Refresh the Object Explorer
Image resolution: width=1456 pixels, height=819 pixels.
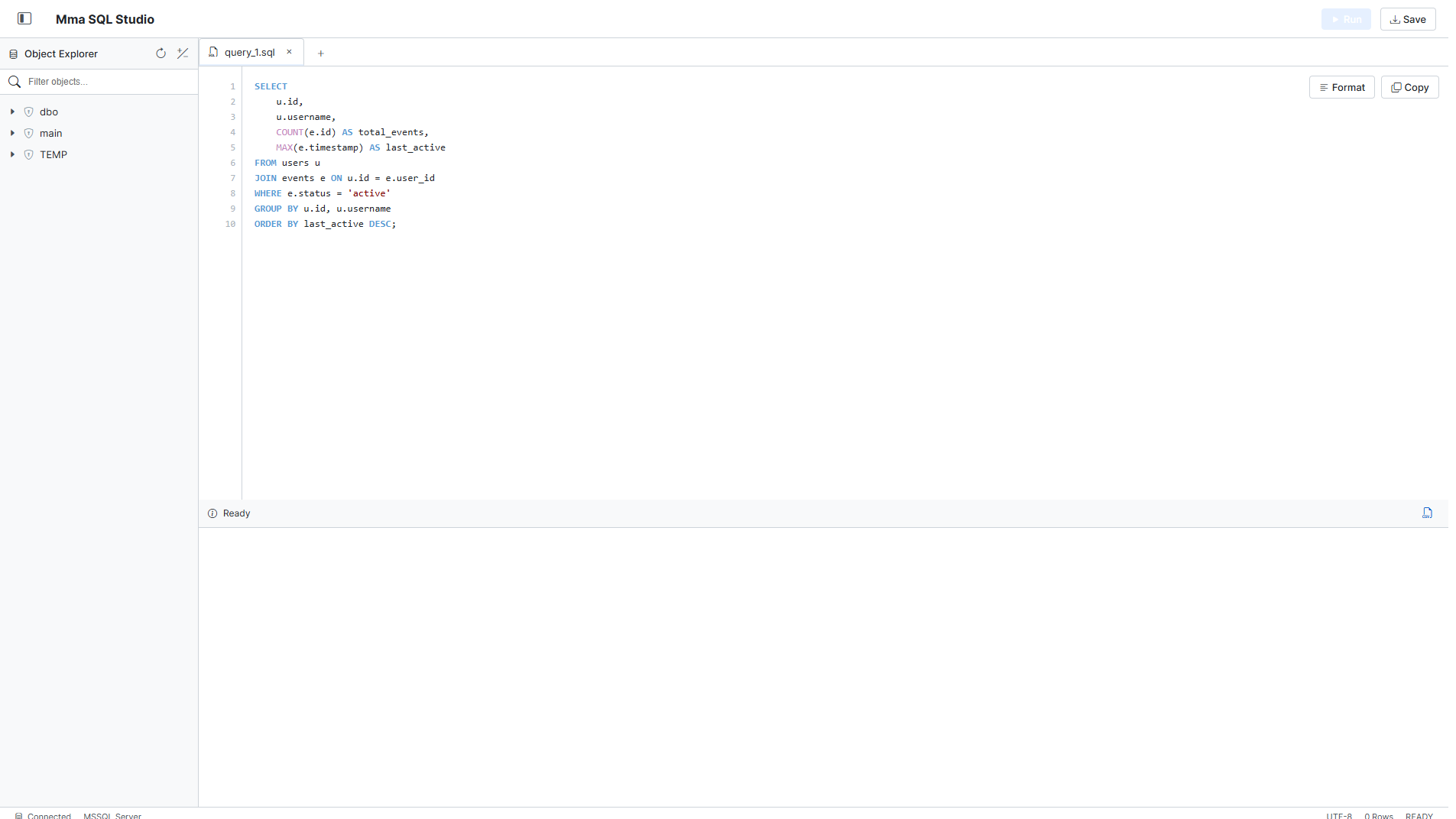point(161,53)
